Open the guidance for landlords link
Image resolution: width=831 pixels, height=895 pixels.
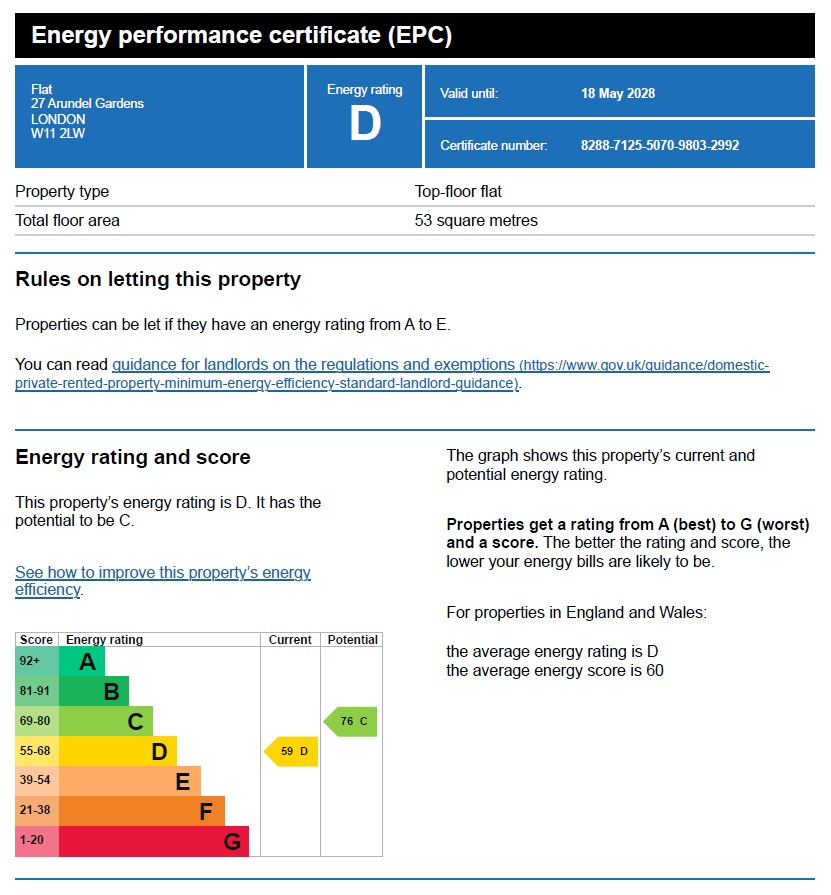313,365
